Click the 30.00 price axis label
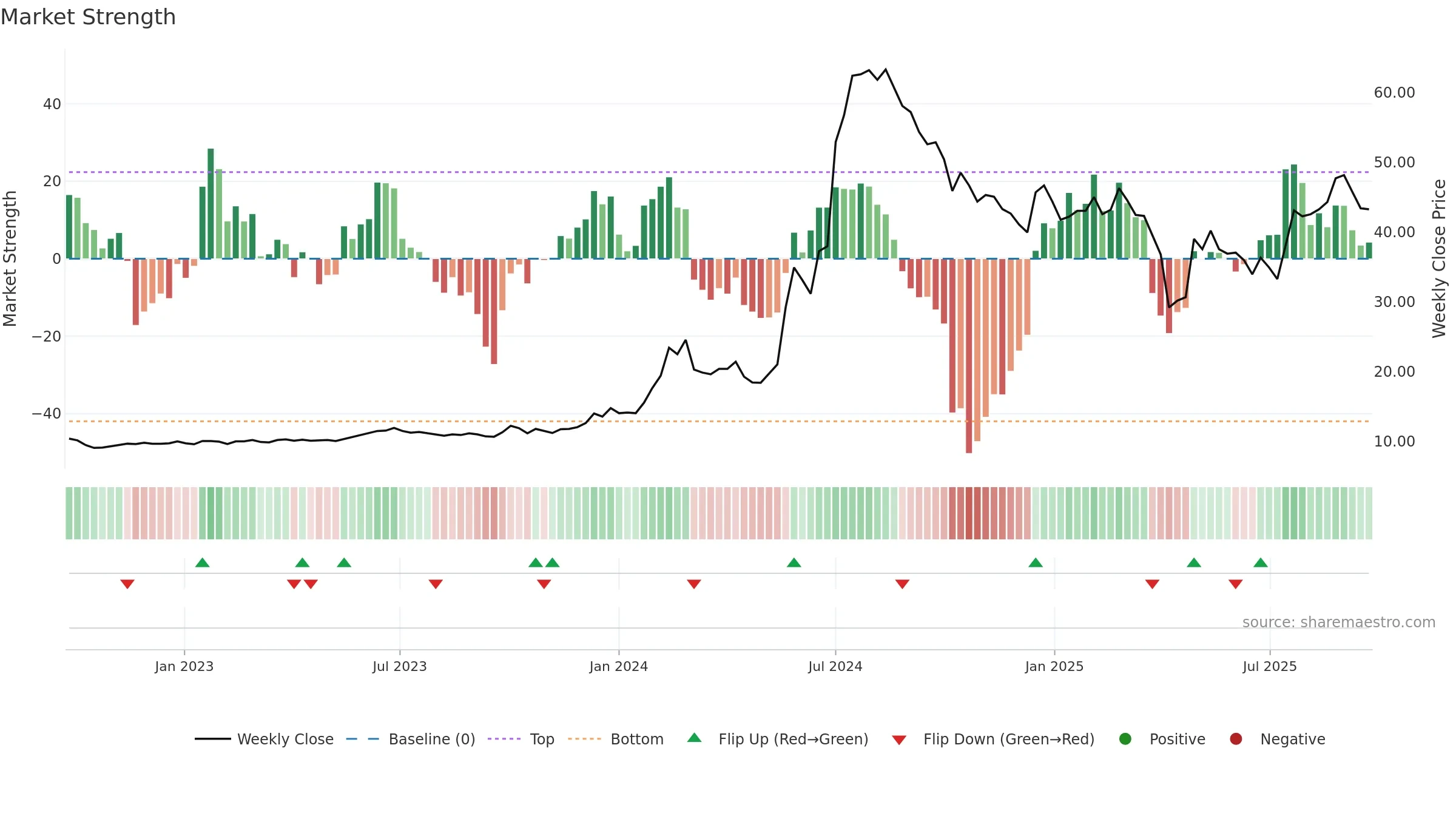 (1394, 302)
